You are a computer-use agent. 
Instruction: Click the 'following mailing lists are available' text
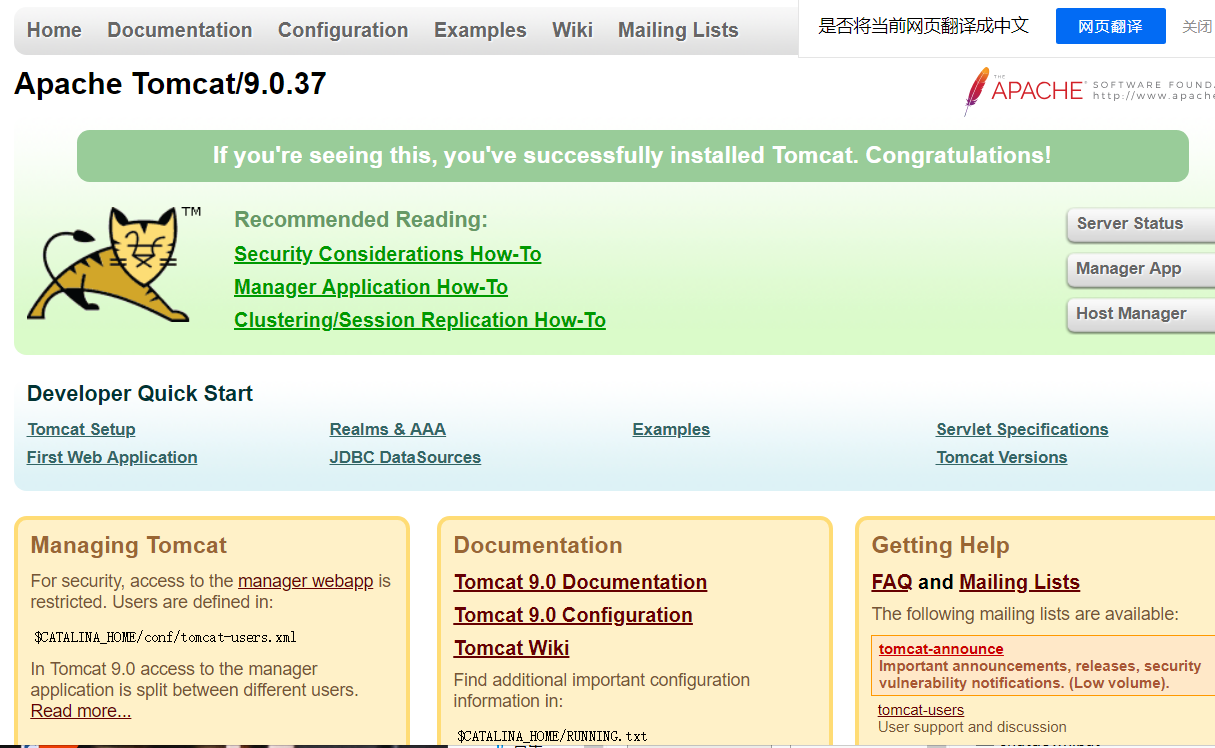[1025, 614]
